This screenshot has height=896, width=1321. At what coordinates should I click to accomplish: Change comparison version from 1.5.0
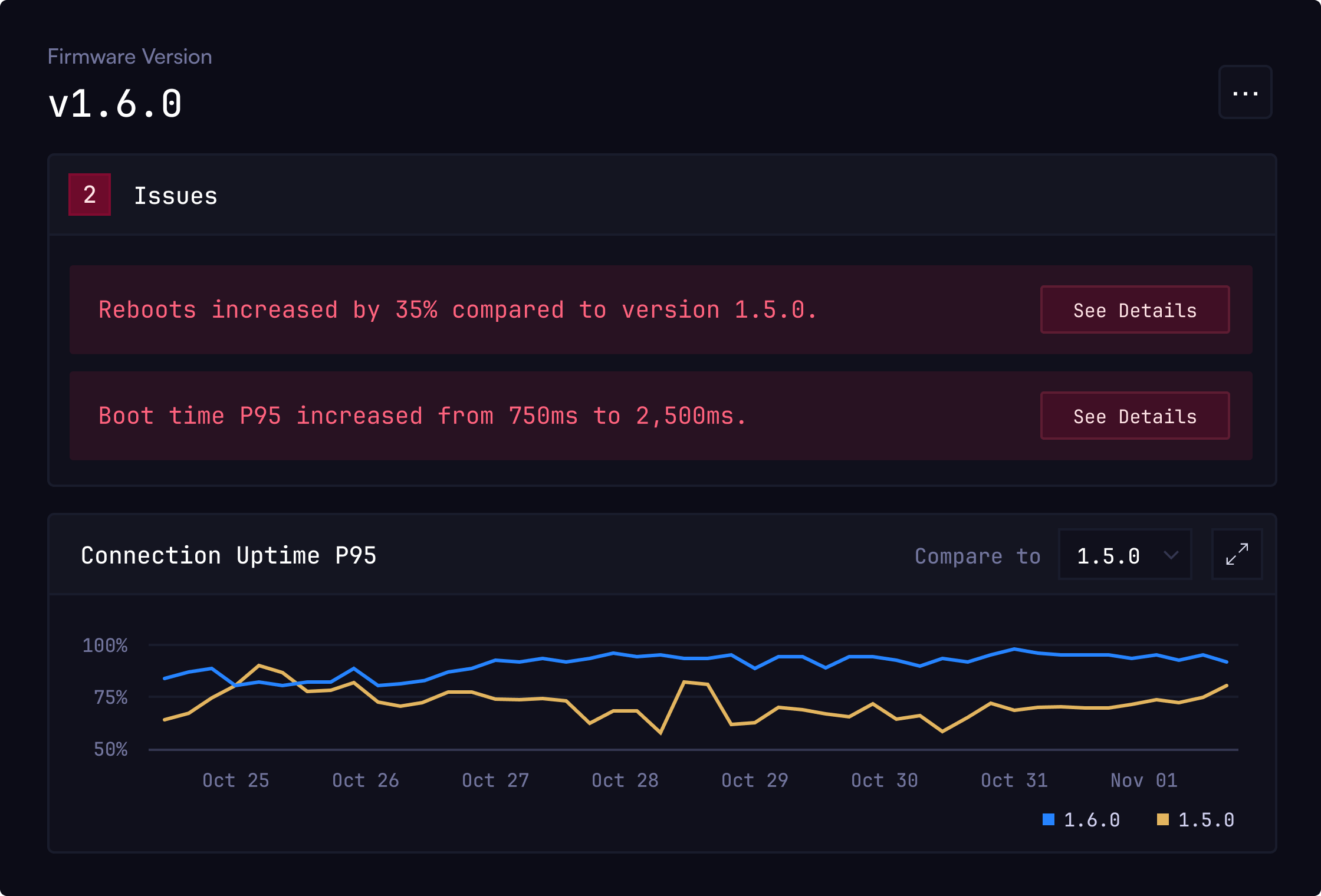pos(1124,555)
